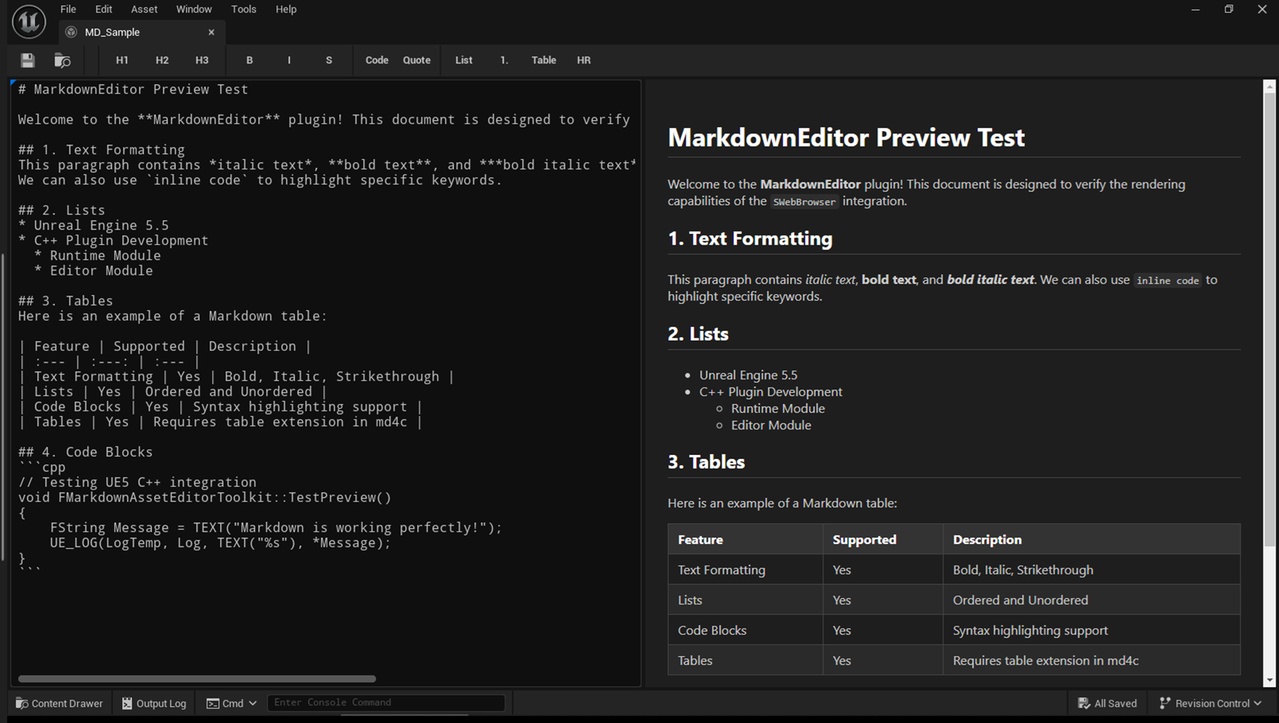Open the Window menu
Screen dimensions: 1279x723
pyautogui.click(x=194, y=9)
